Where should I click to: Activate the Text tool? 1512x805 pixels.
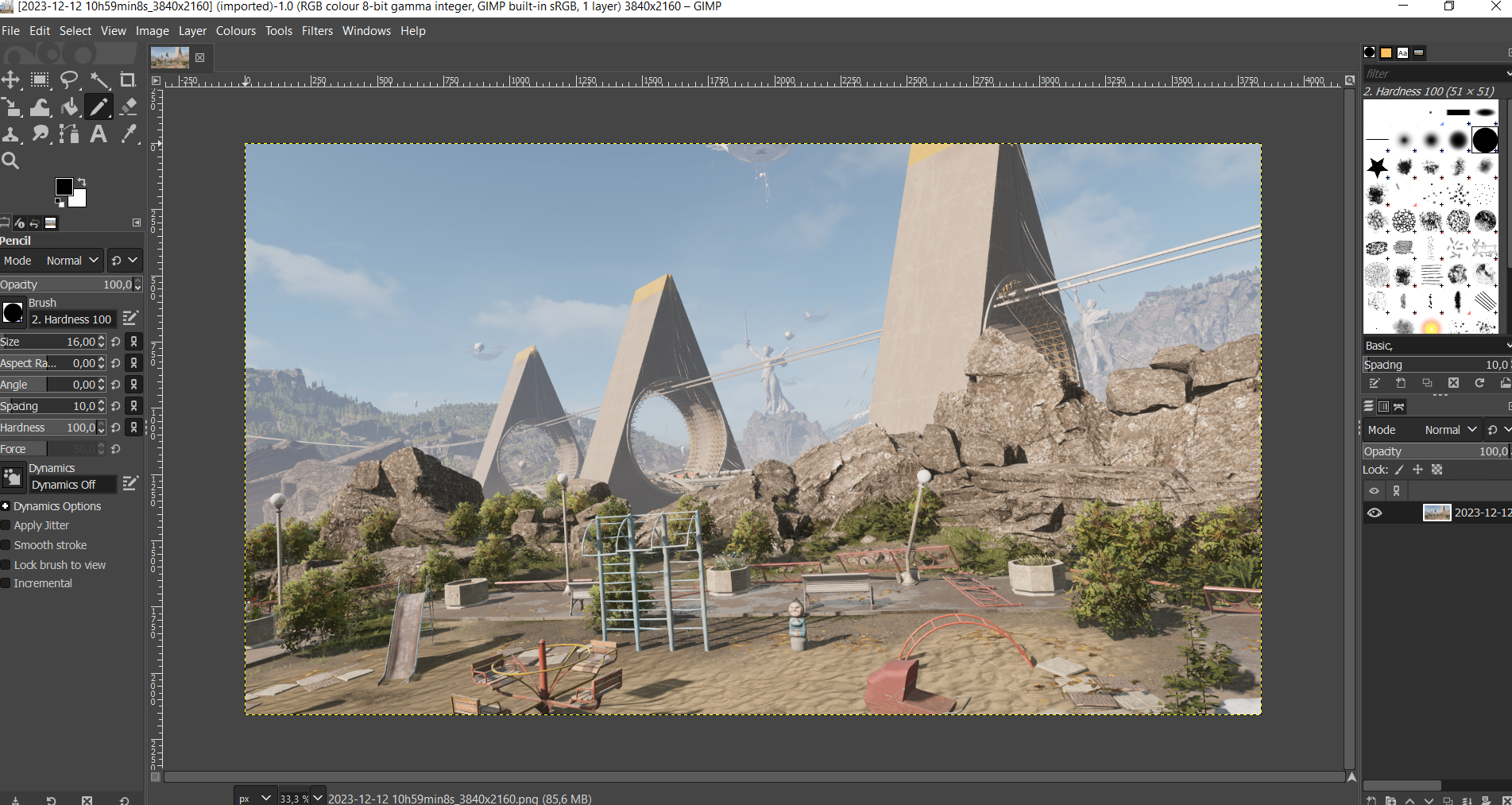pos(99,134)
